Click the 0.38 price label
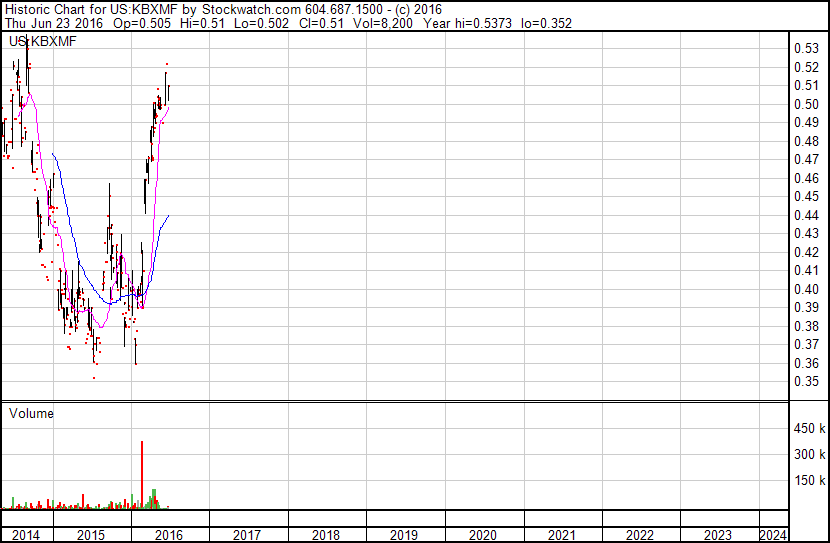Screen dimensions: 830x543 [x=806, y=326]
